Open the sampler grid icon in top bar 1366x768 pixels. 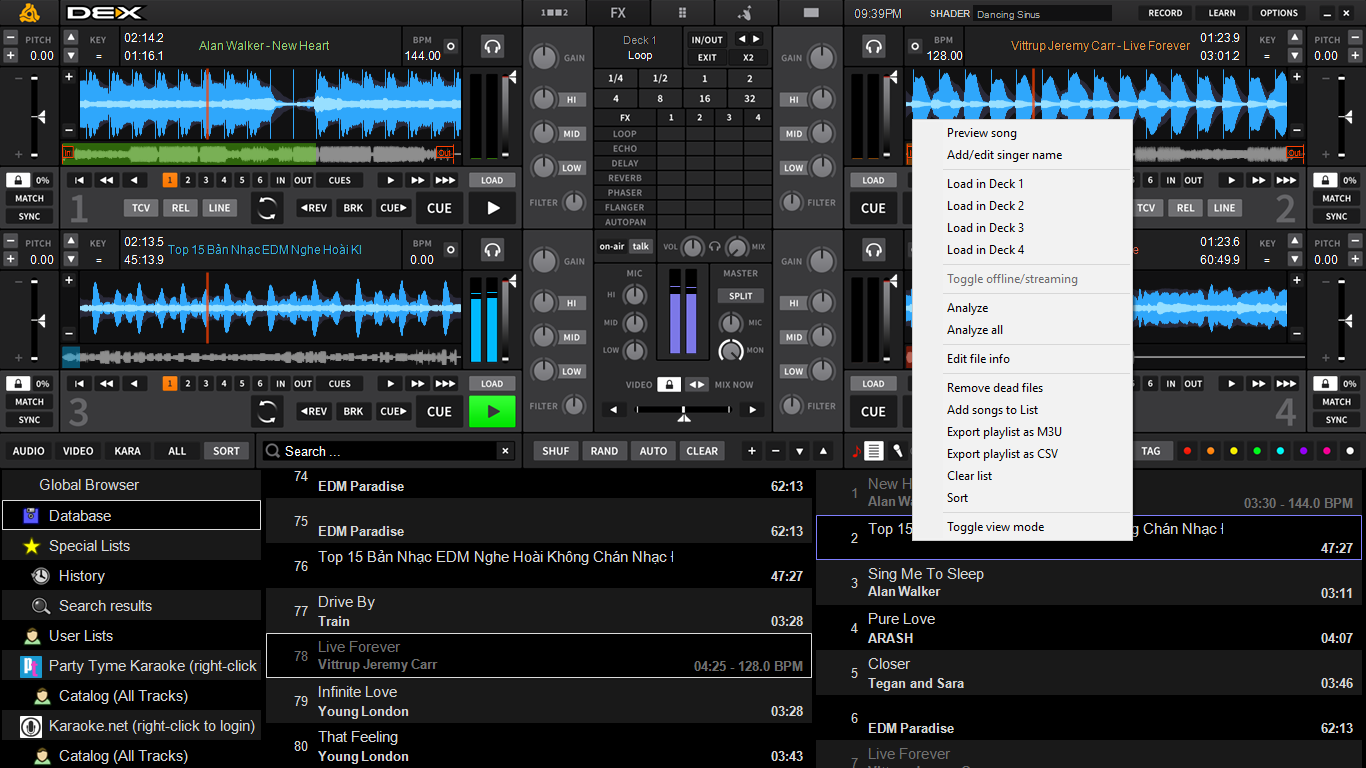tap(682, 13)
